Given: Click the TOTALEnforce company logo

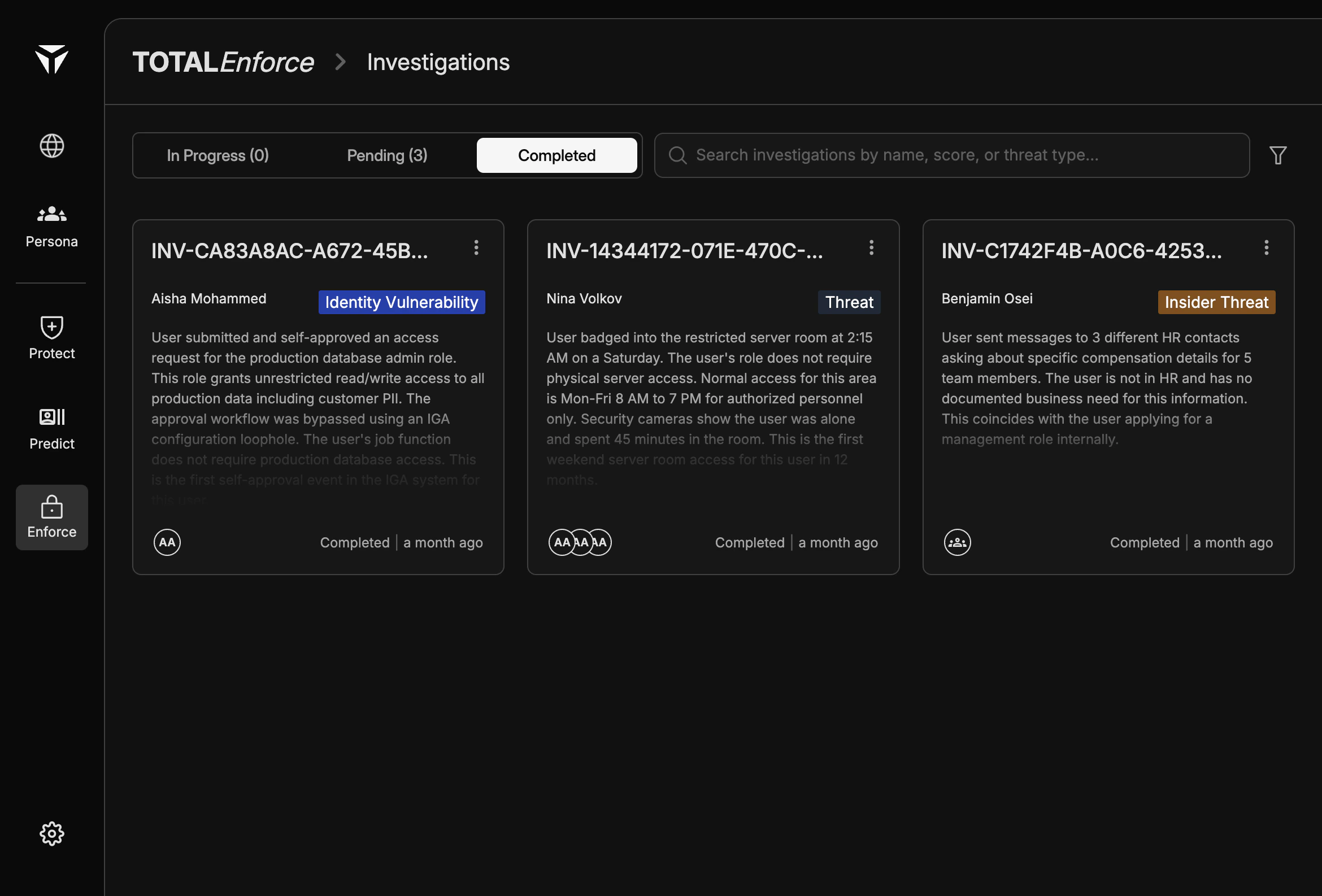Looking at the screenshot, I should point(224,62).
